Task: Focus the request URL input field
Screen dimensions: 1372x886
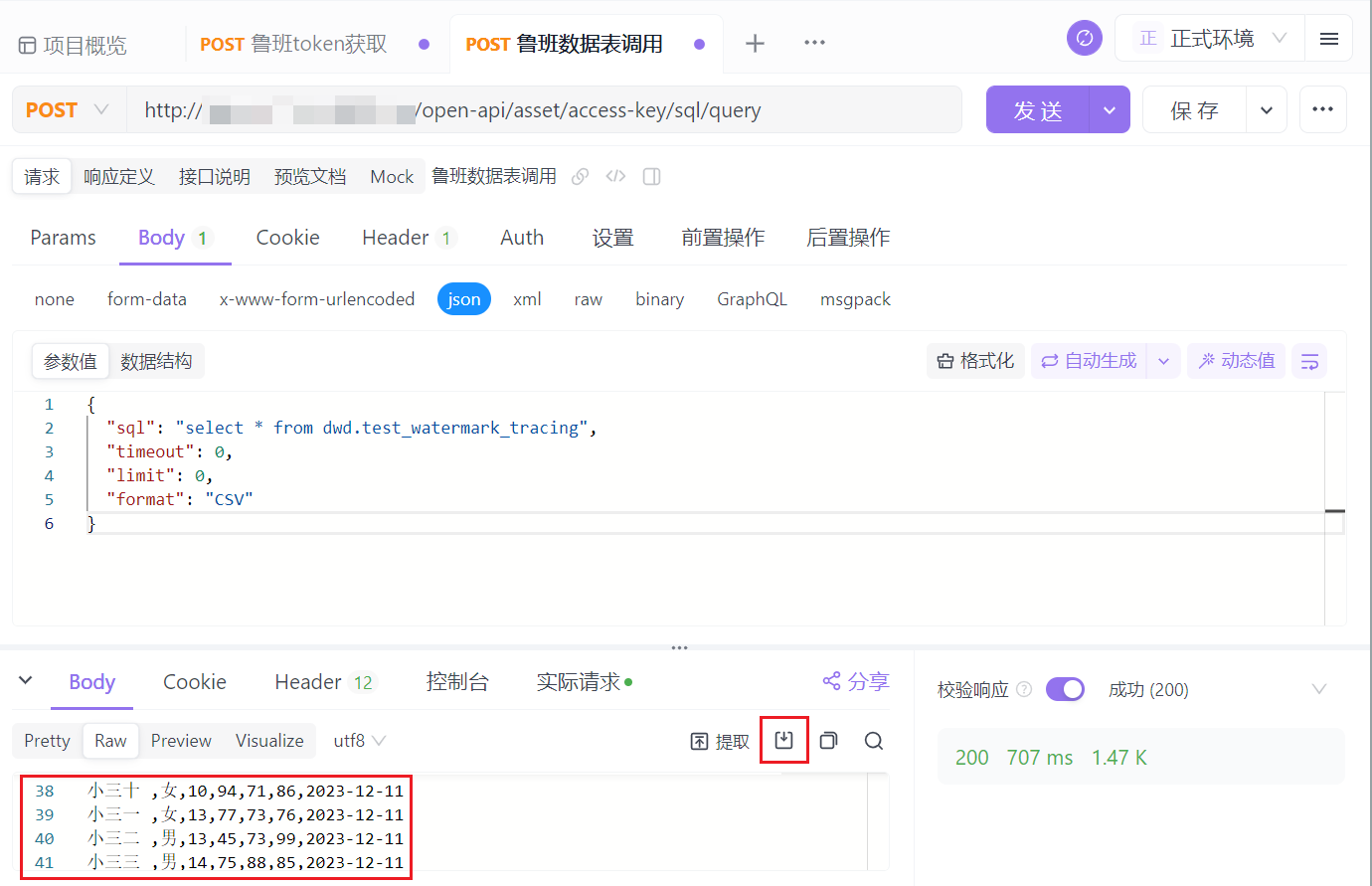Action: (x=544, y=109)
